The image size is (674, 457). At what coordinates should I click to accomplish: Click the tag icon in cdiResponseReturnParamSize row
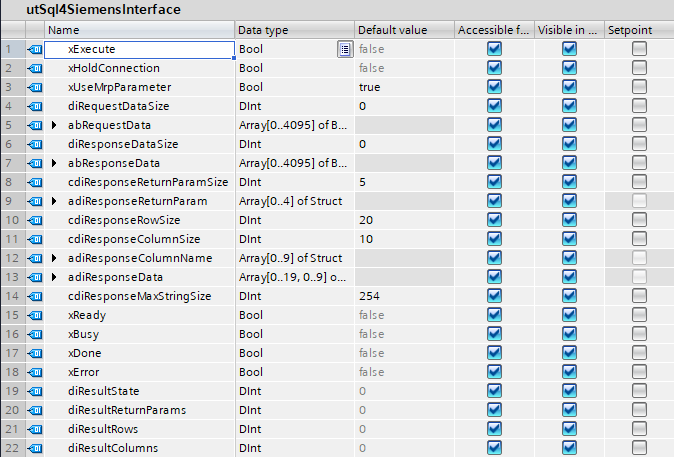tap(35, 182)
